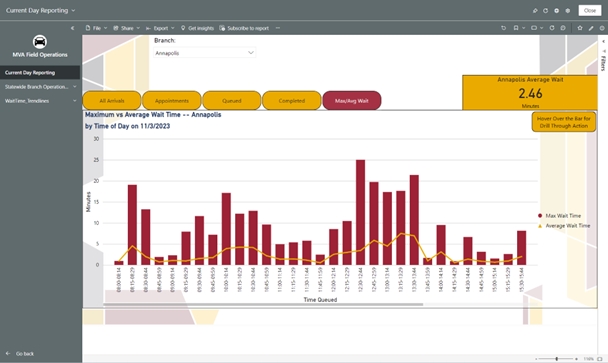Image resolution: width=608 pixels, height=363 pixels.
Task: Click the refresh icon in the top header
Action: (546, 10)
